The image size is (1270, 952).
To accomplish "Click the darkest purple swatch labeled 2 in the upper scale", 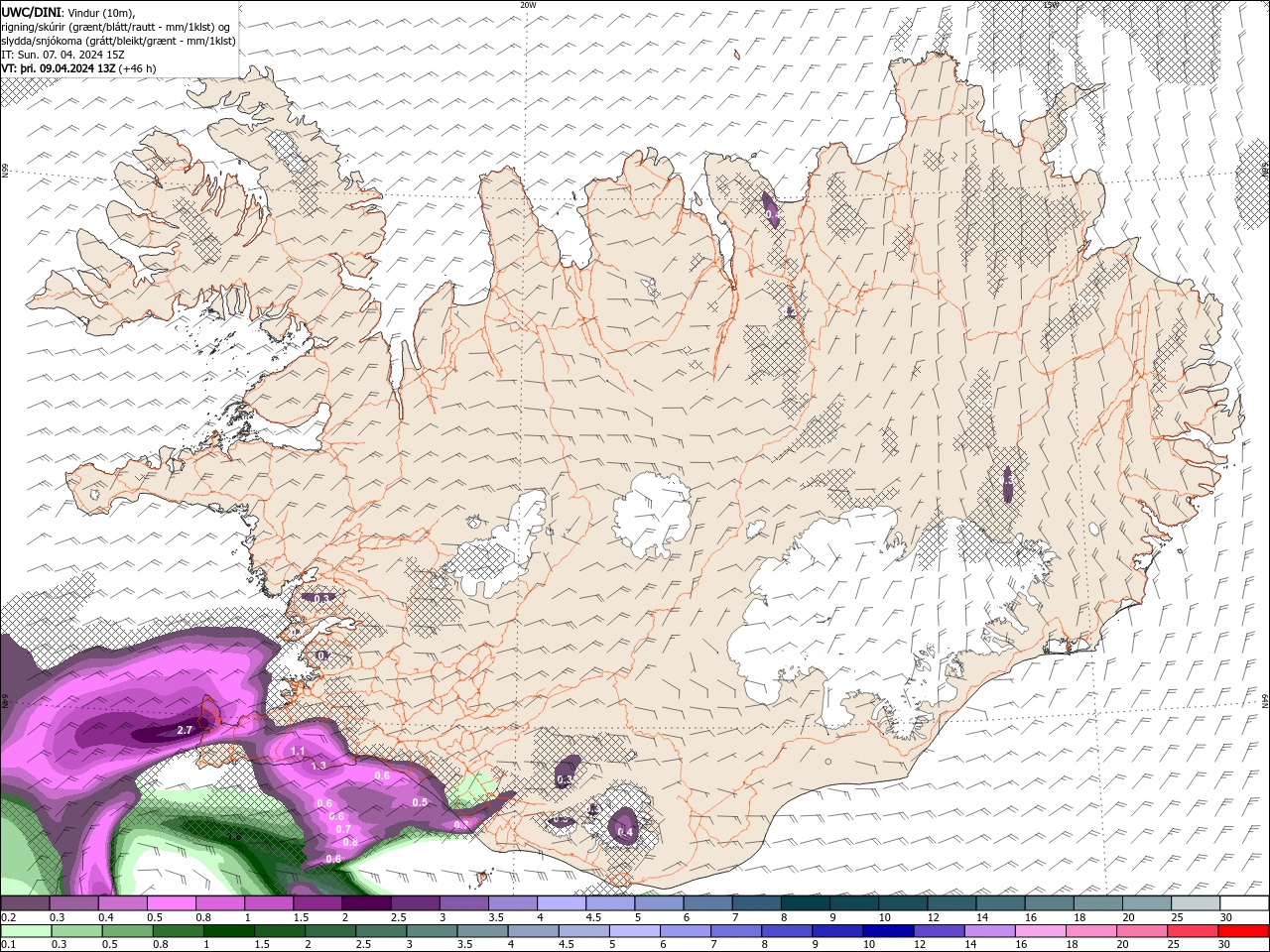I will pyautogui.click(x=366, y=903).
